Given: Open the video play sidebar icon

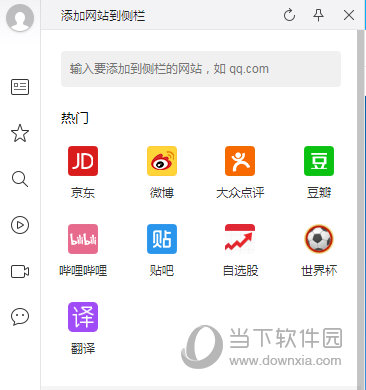Looking at the screenshot, I should pyautogui.click(x=20, y=225).
